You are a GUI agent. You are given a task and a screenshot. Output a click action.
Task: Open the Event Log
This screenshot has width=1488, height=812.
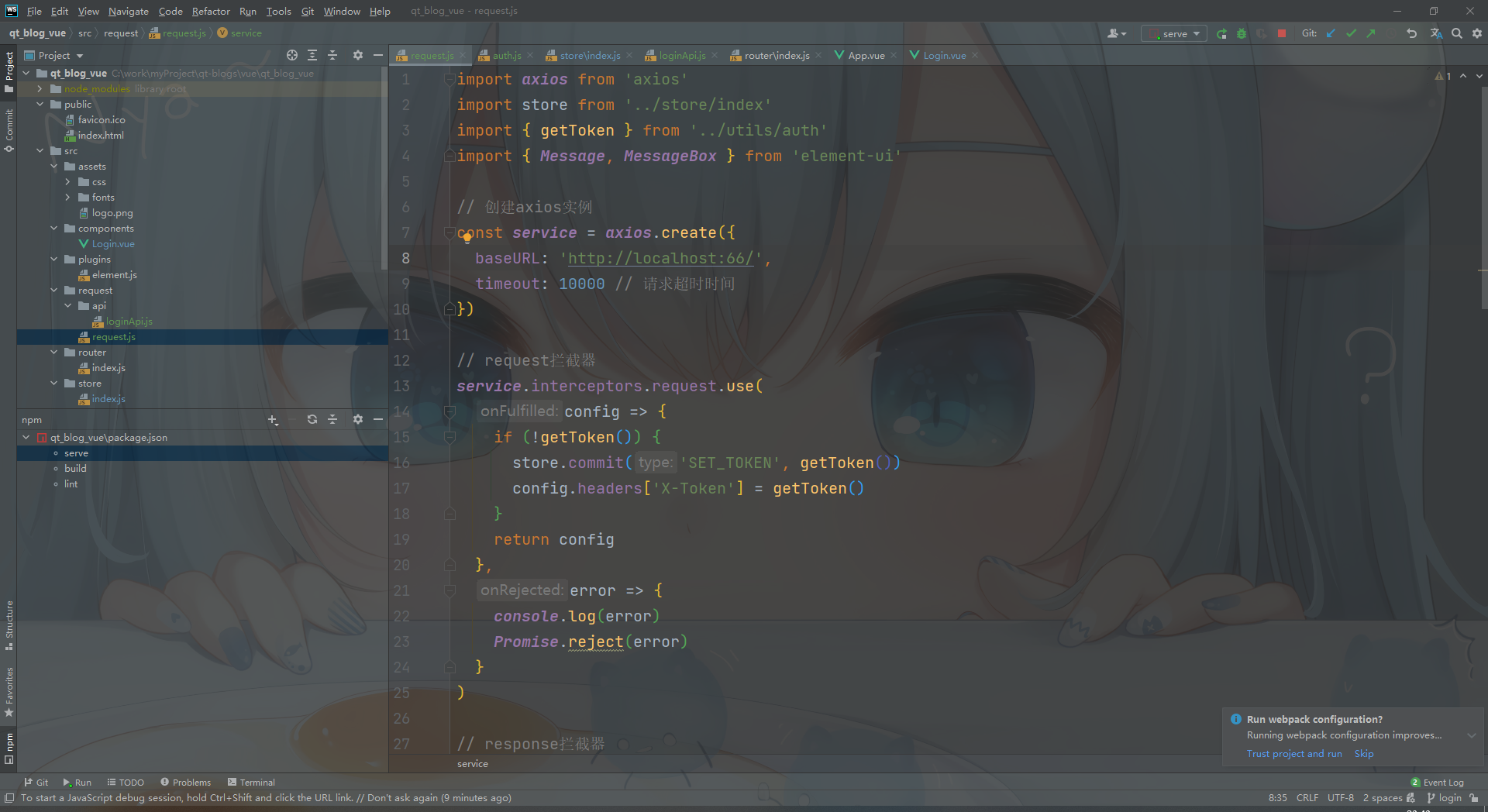tap(1437, 783)
